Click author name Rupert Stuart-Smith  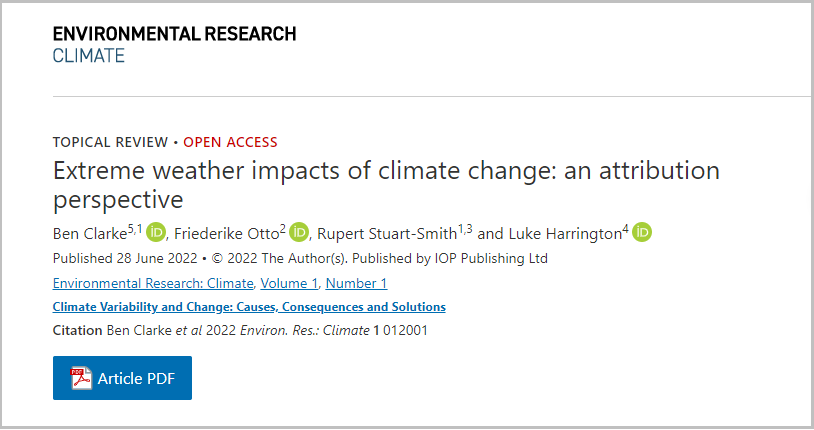(386, 234)
